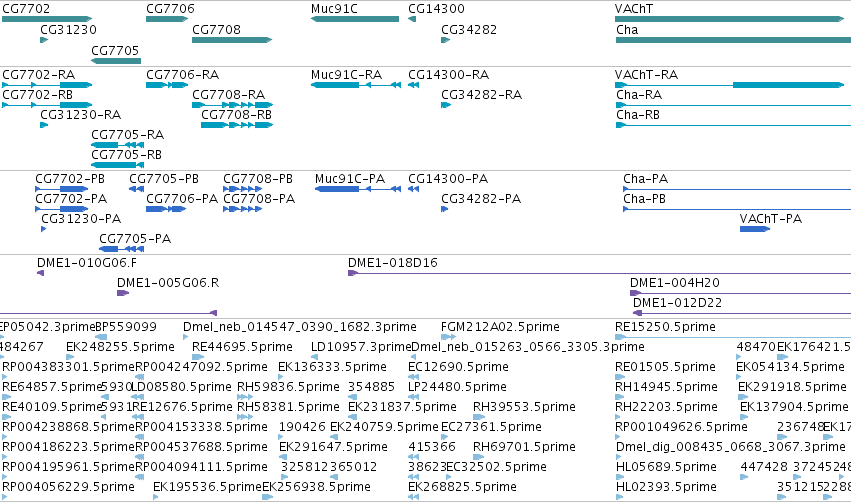Image resolution: width=851 pixels, height=502 pixels.
Task: Select the CG7708 gene feature
Action: [x=232, y=40]
